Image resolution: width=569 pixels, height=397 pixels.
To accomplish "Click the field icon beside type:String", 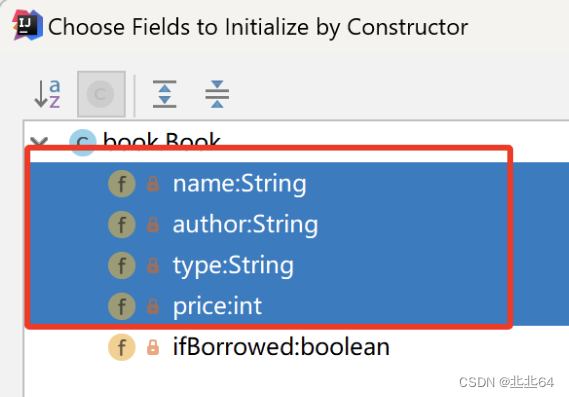I will click(x=122, y=265).
